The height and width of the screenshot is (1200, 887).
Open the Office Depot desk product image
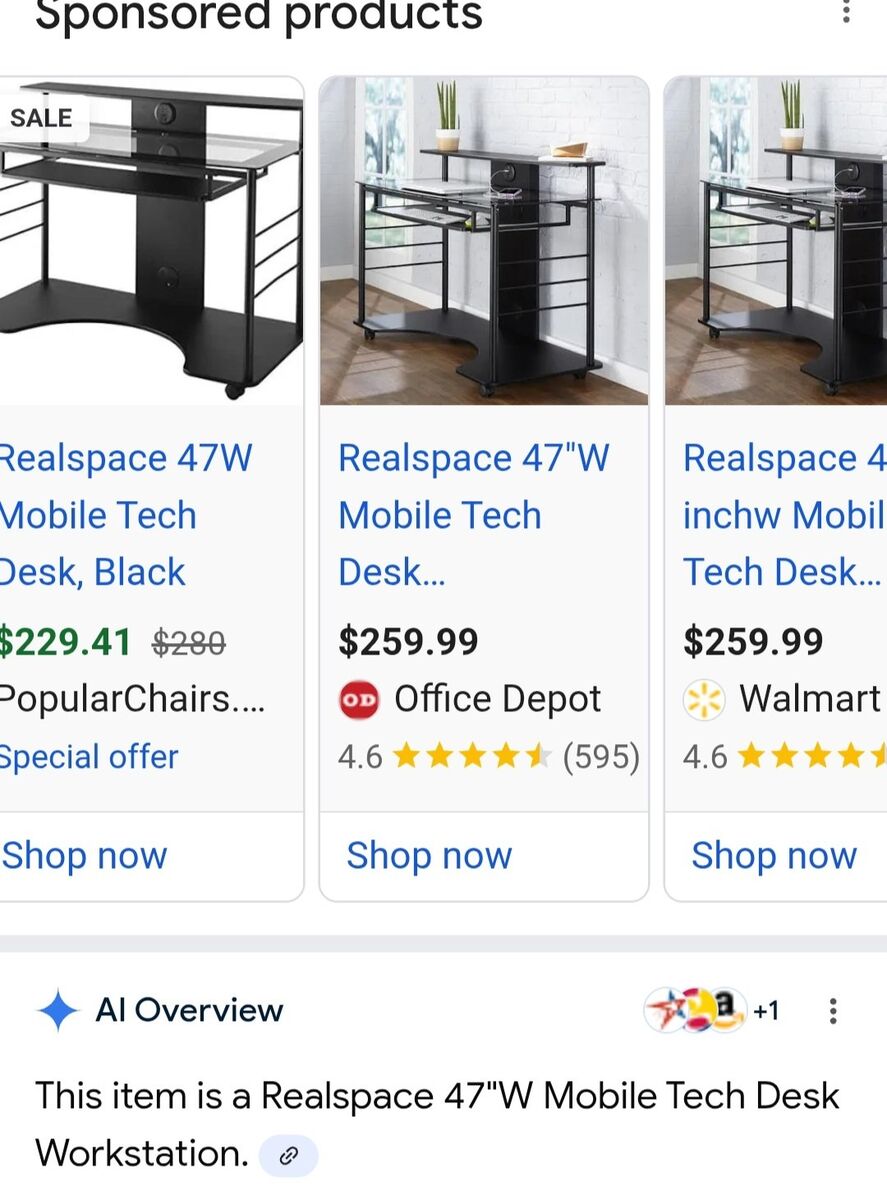484,241
